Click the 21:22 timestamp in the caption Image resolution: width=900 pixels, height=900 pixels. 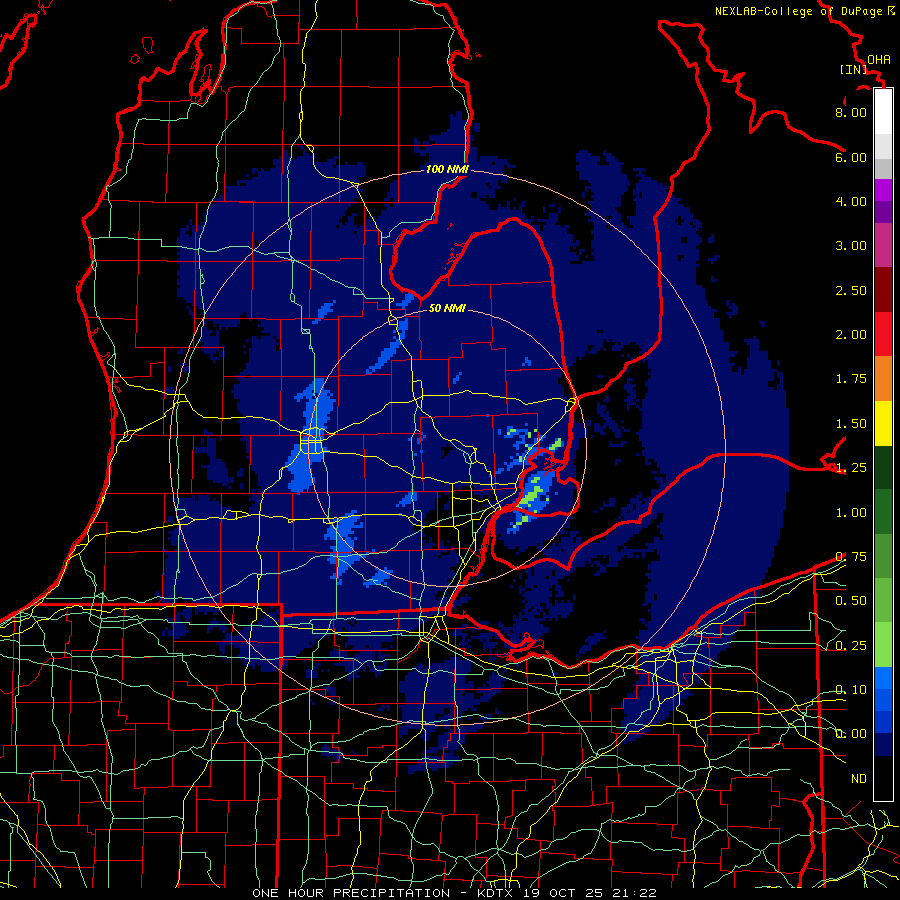click(x=635, y=893)
